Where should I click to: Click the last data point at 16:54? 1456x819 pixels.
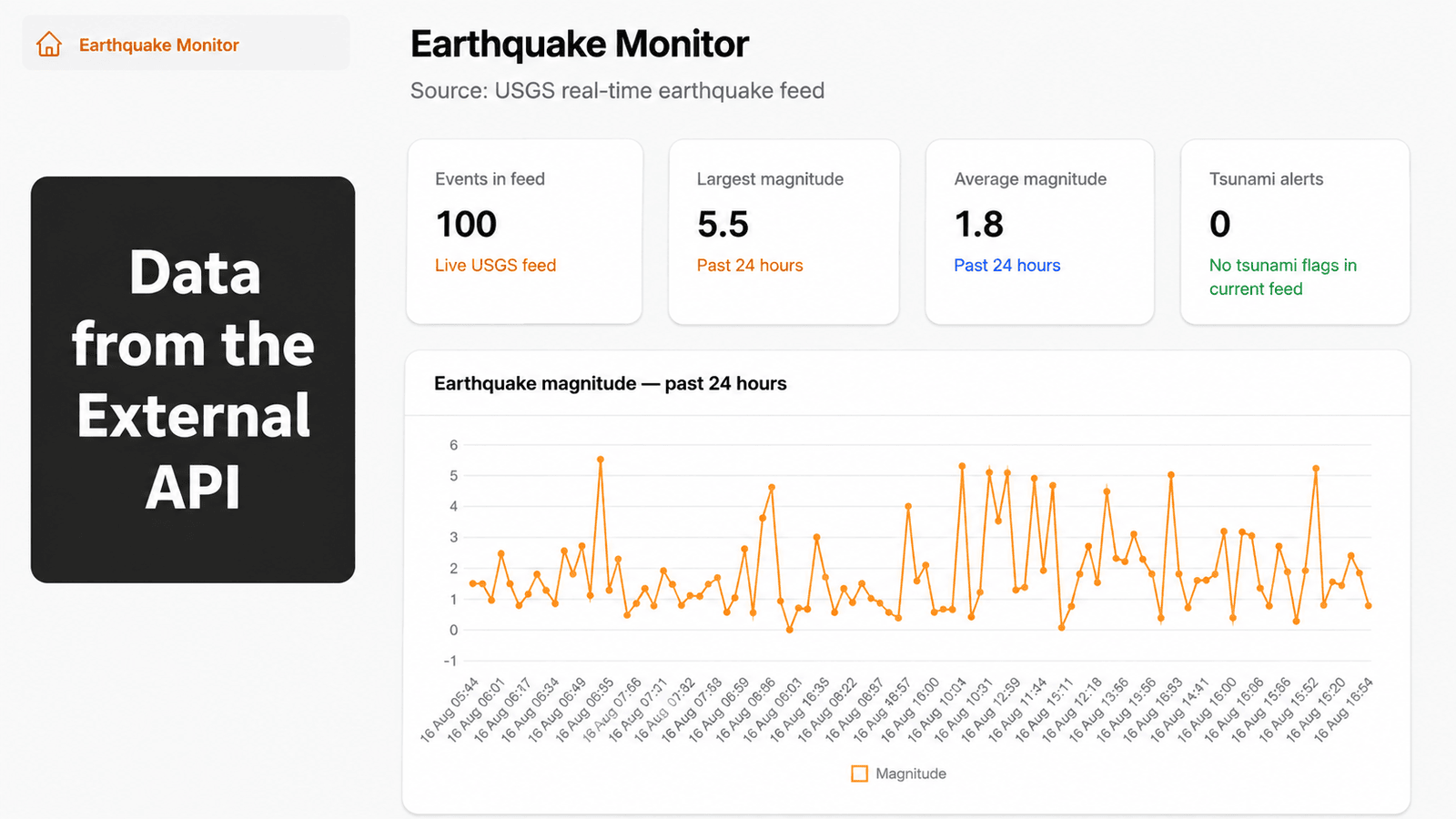tap(1369, 605)
